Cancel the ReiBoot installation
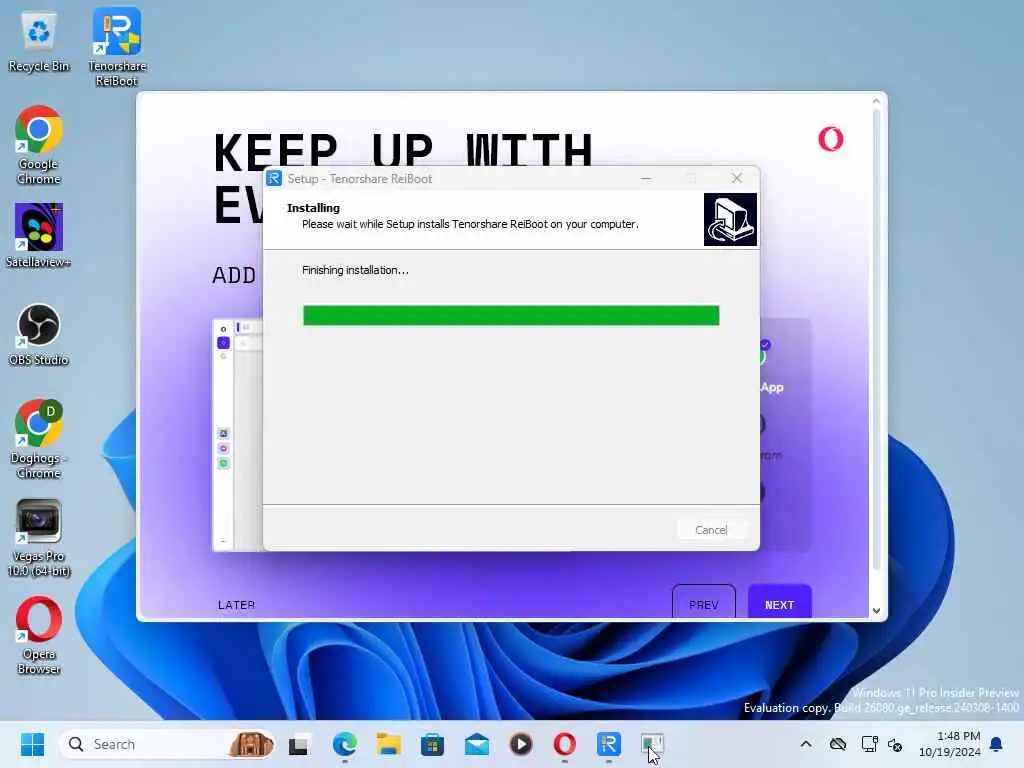This screenshot has width=1024, height=768. (711, 530)
